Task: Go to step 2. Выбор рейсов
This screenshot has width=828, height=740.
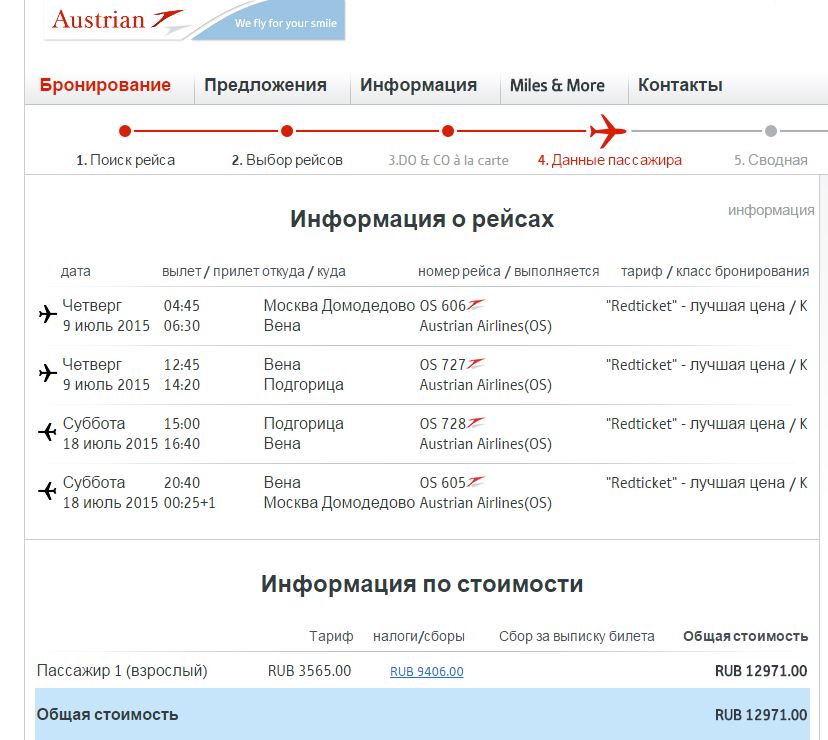Action: [287, 160]
